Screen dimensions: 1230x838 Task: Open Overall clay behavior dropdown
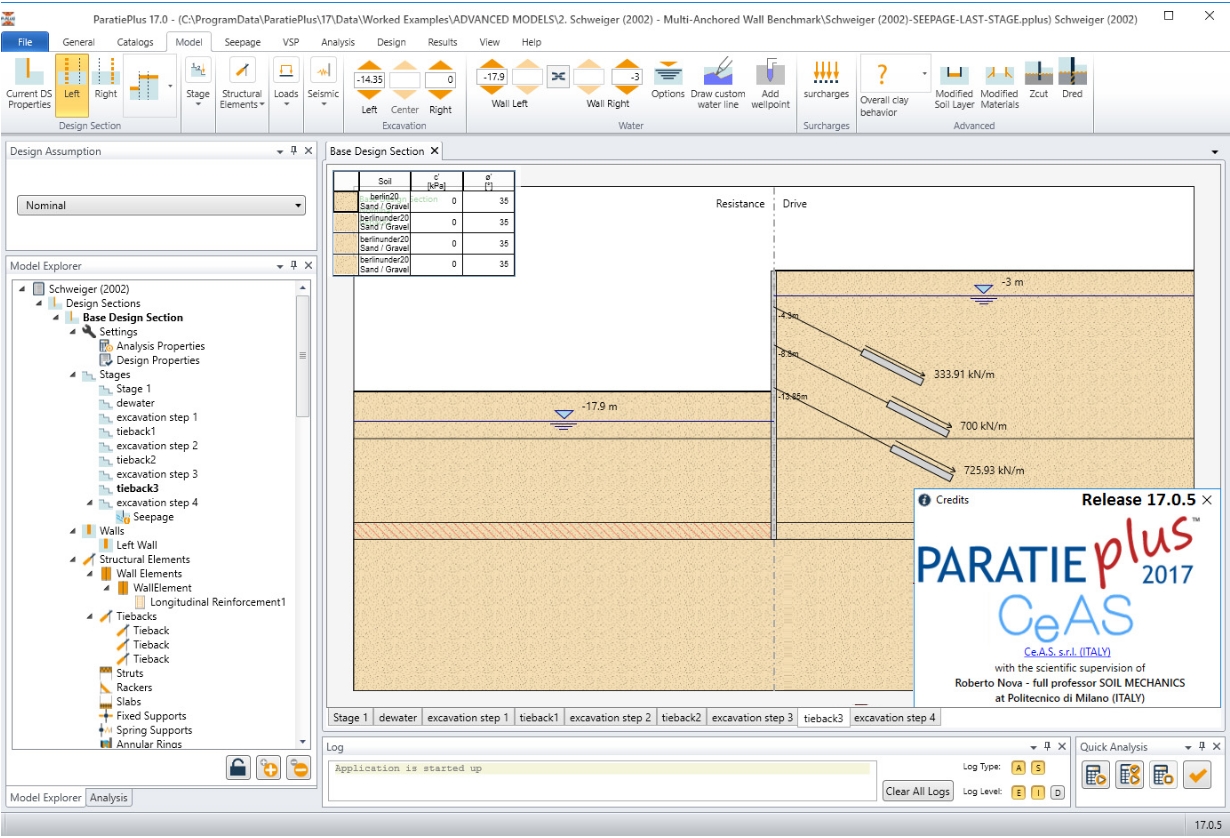click(924, 74)
